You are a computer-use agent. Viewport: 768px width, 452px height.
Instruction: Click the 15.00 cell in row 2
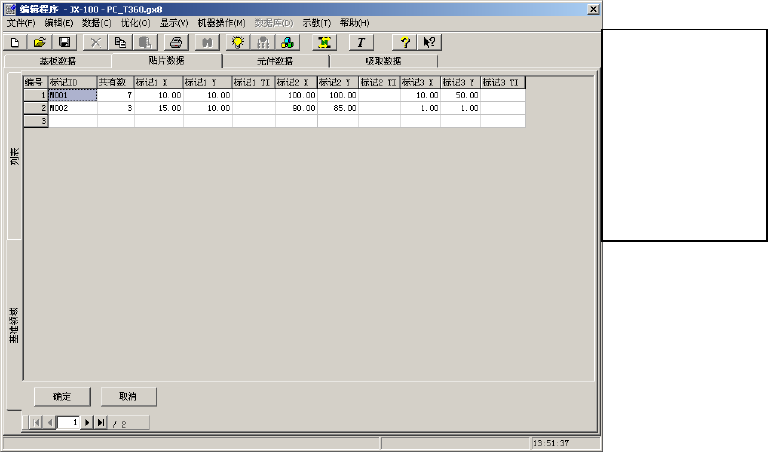pyautogui.click(x=159, y=108)
